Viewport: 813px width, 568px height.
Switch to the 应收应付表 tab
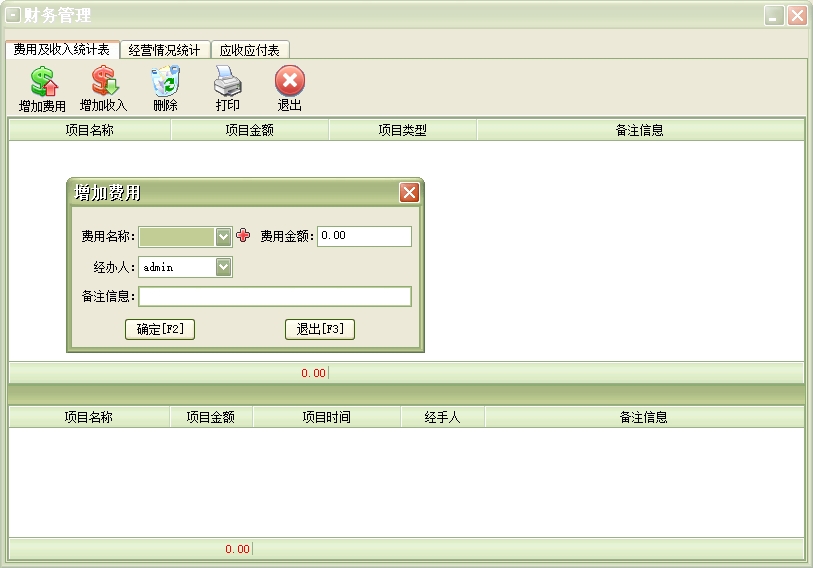click(250, 50)
